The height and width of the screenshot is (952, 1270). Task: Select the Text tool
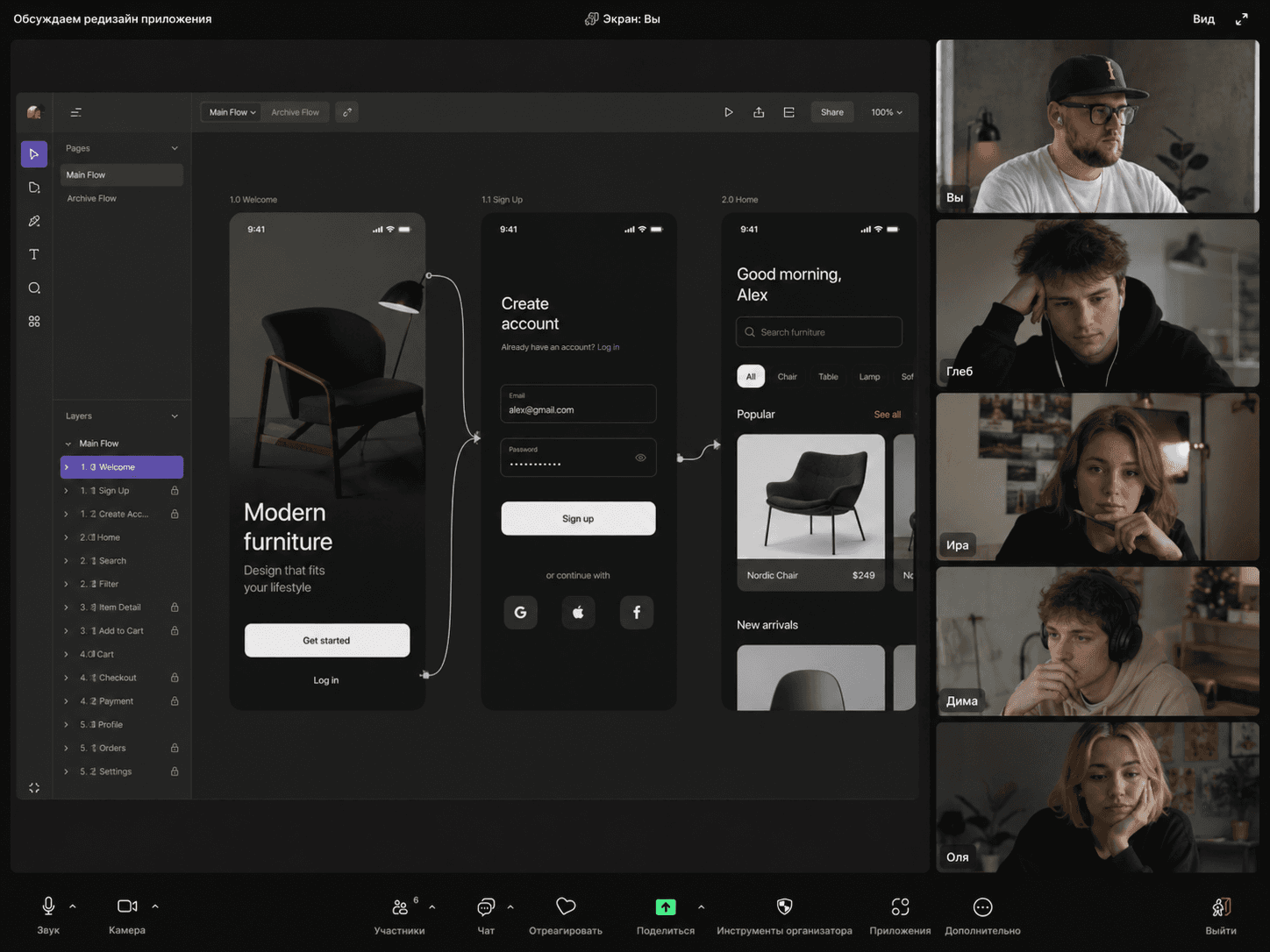(x=34, y=254)
